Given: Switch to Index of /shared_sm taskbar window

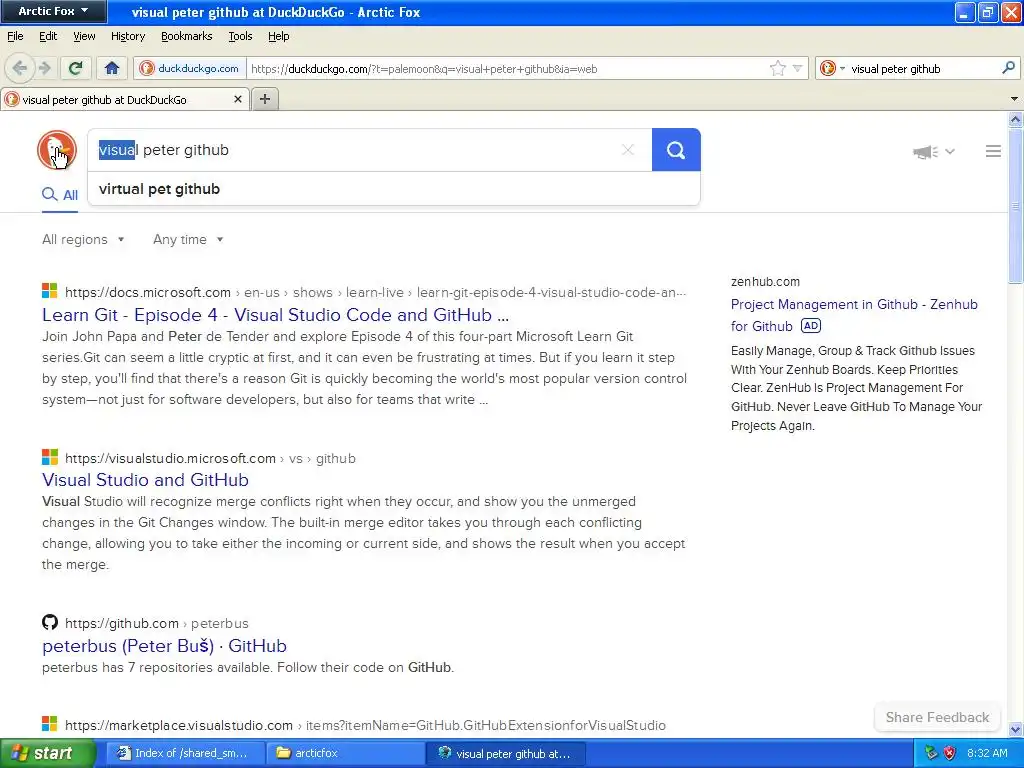Looking at the screenshot, I should pyautogui.click(x=184, y=753).
